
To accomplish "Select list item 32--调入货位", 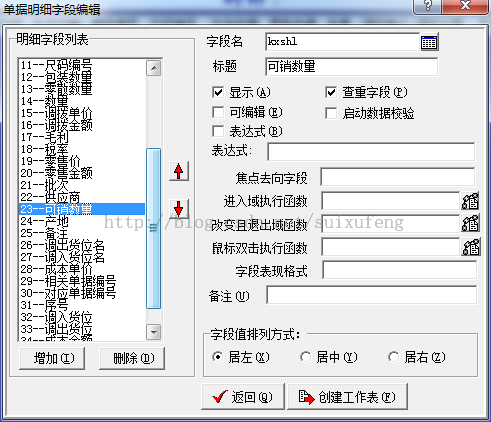I will [x=82, y=317].
